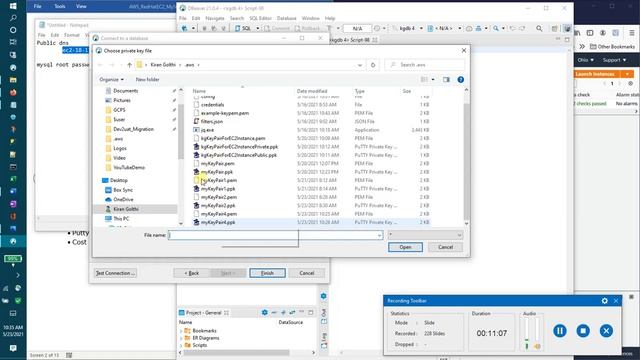Image resolution: width=640 pixels, height=360 pixels.
Task: Open the view options dropdown arrow
Action: click(433, 80)
